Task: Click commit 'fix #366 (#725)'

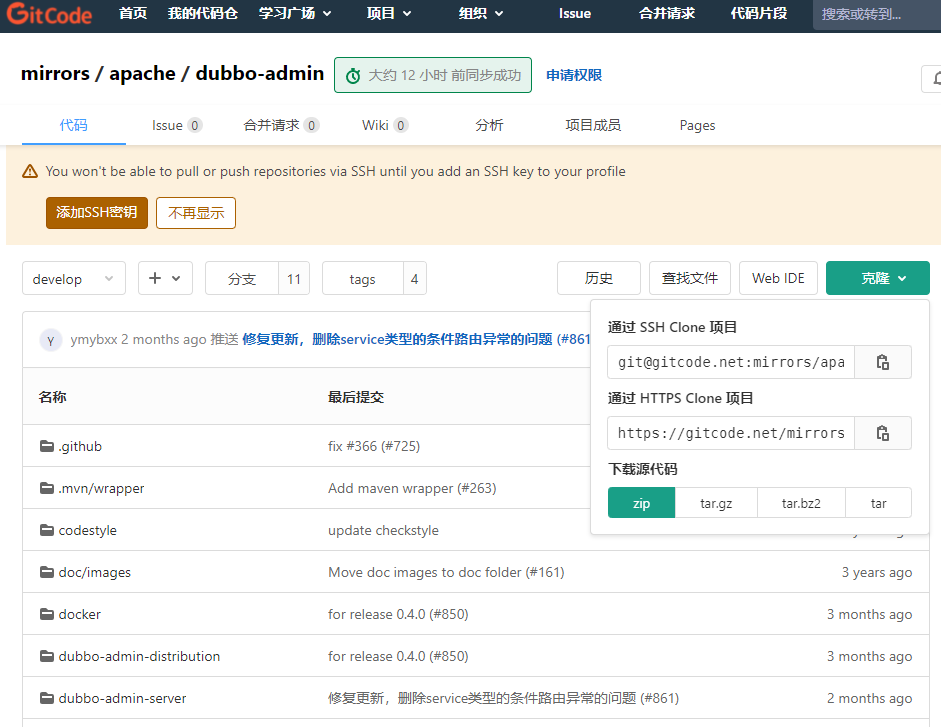Action: [374, 446]
